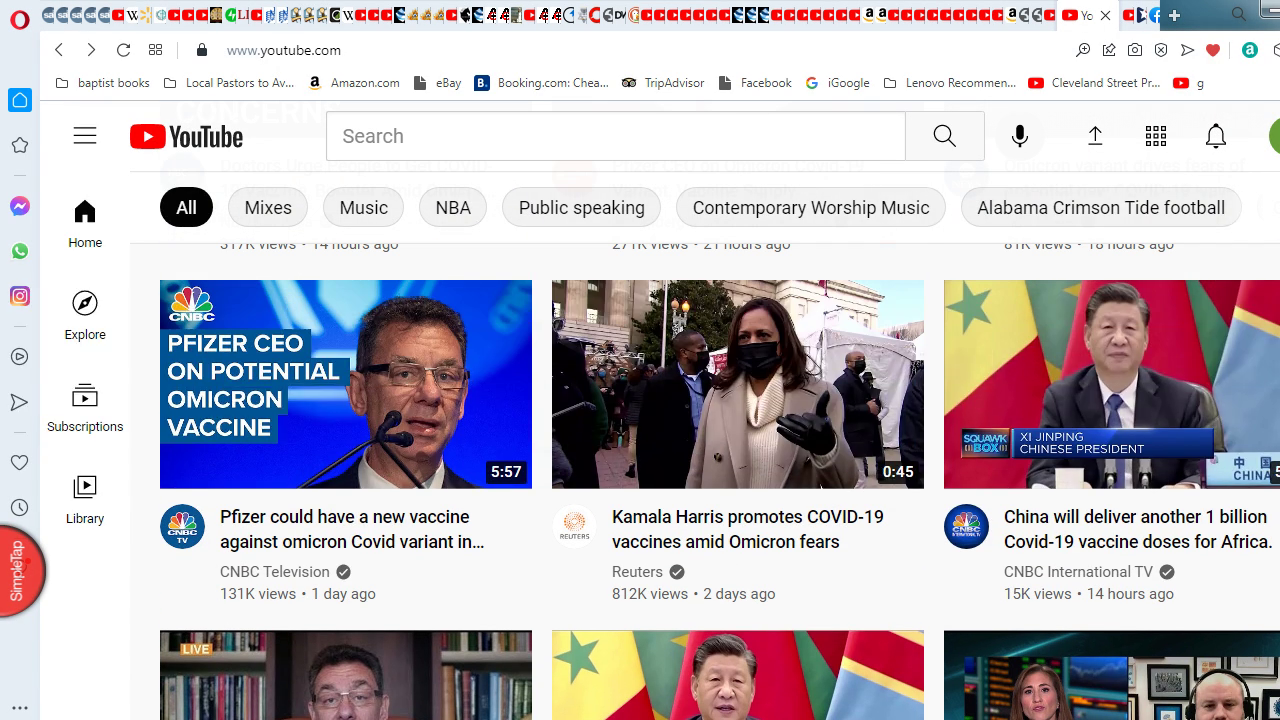The width and height of the screenshot is (1280, 720).
Task: Filter by Contemporary Worship Music
Action: point(810,208)
